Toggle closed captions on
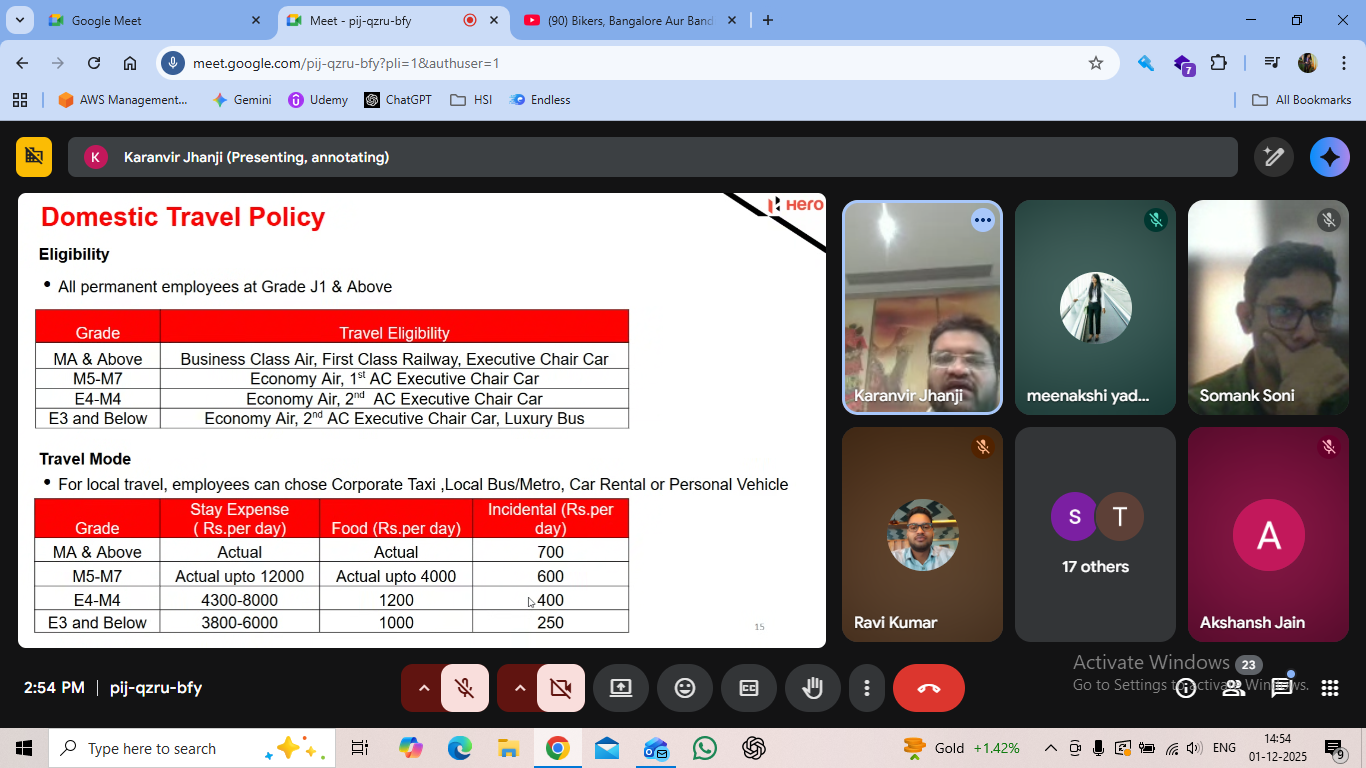The height and width of the screenshot is (768, 1366). point(748,688)
